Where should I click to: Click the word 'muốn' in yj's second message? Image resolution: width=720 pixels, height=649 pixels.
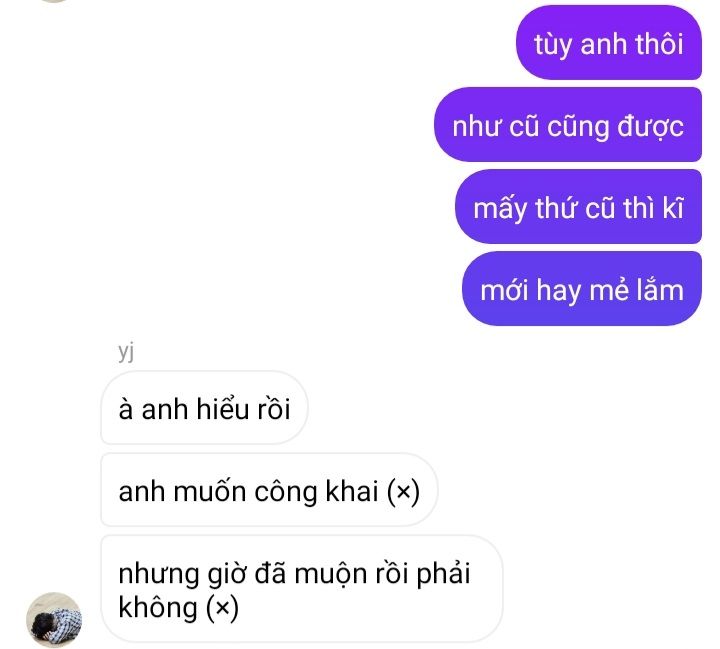pos(210,491)
